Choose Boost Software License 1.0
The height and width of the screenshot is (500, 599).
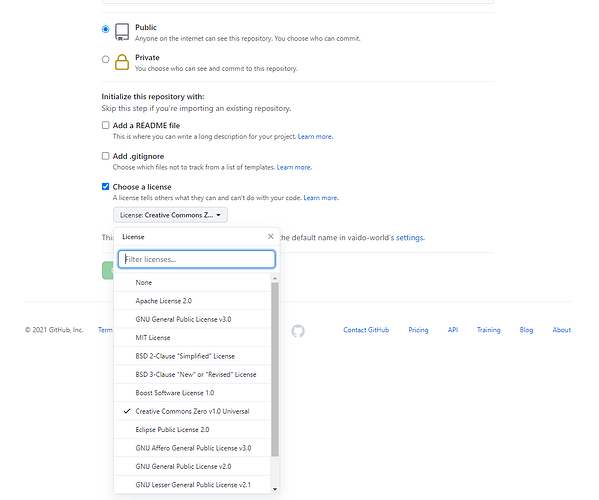point(192,393)
